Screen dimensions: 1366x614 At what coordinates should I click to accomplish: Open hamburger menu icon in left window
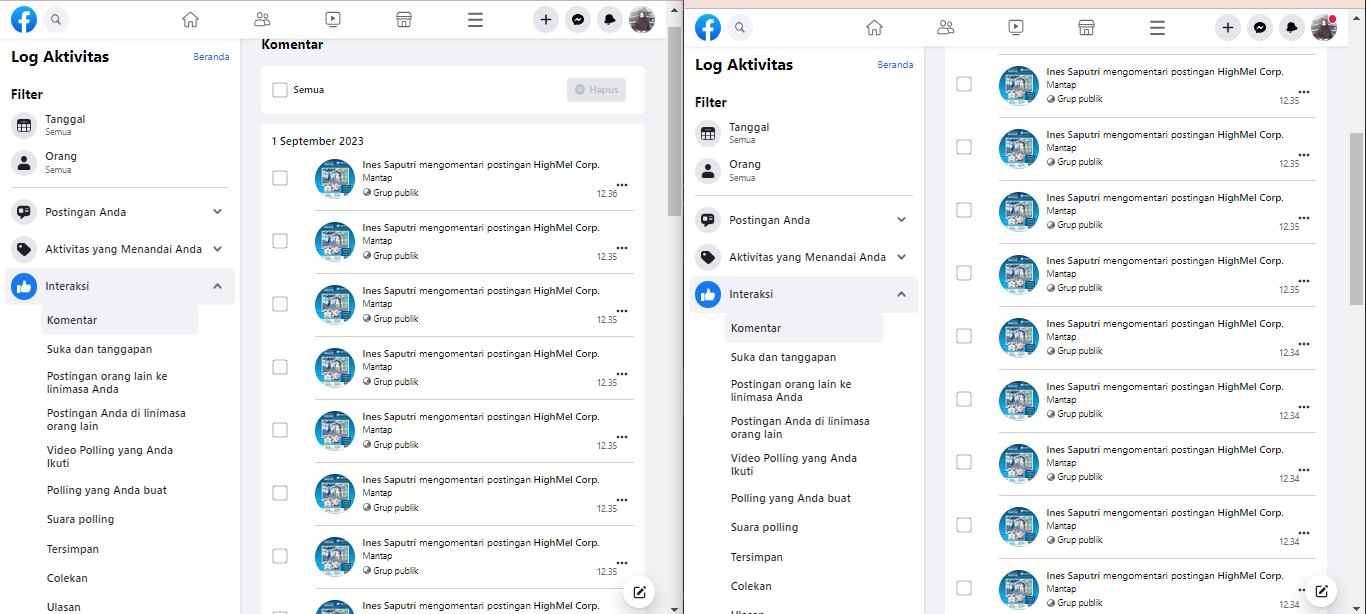475,19
